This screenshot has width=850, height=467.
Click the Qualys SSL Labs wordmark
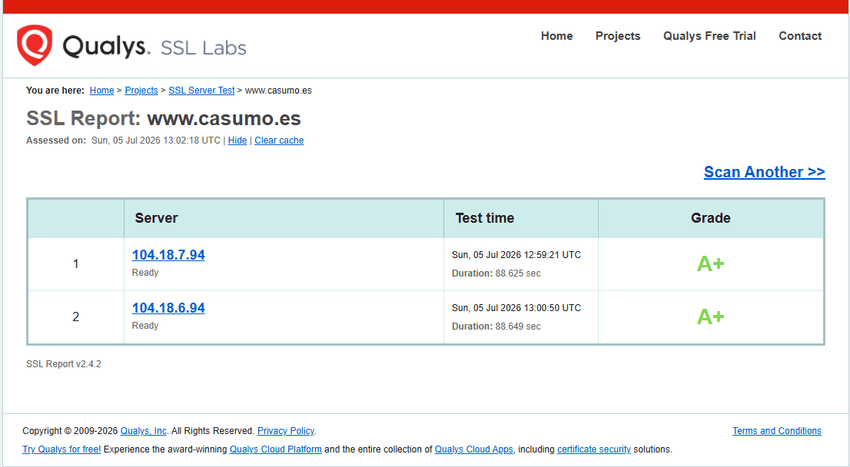tap(154, 47)
